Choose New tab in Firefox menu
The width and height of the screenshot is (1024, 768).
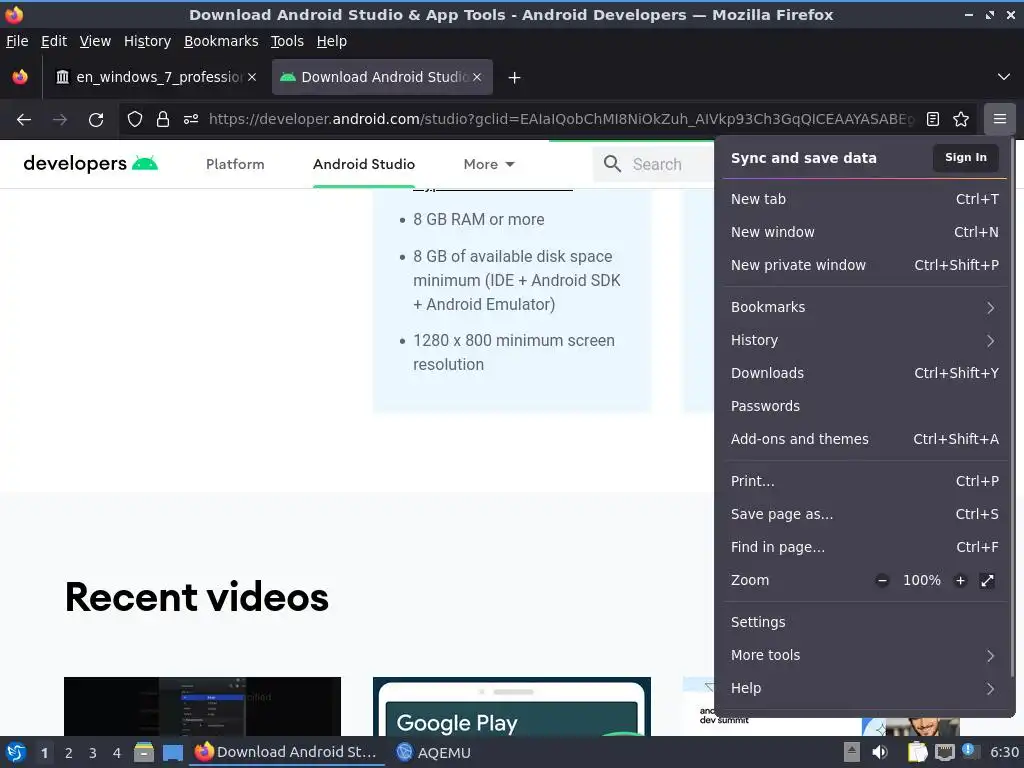click(x=865, y=199)
